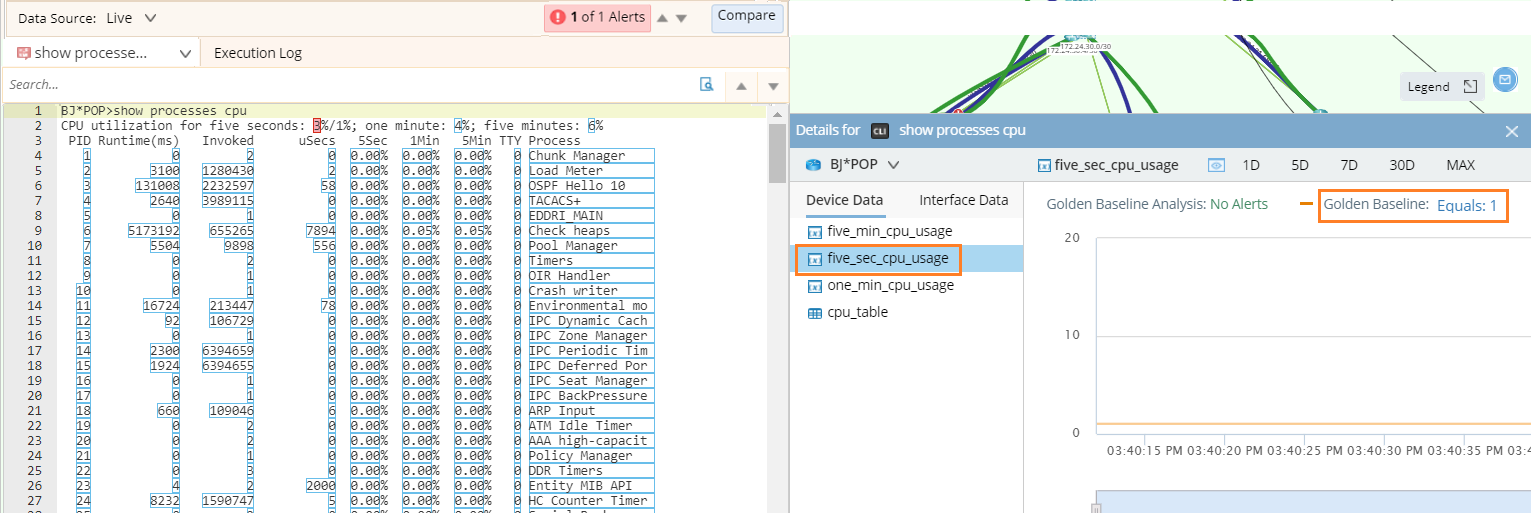The image size is (1531, 513).
Task: Click the orange baseline line in chart
Action: point(1313,424)
